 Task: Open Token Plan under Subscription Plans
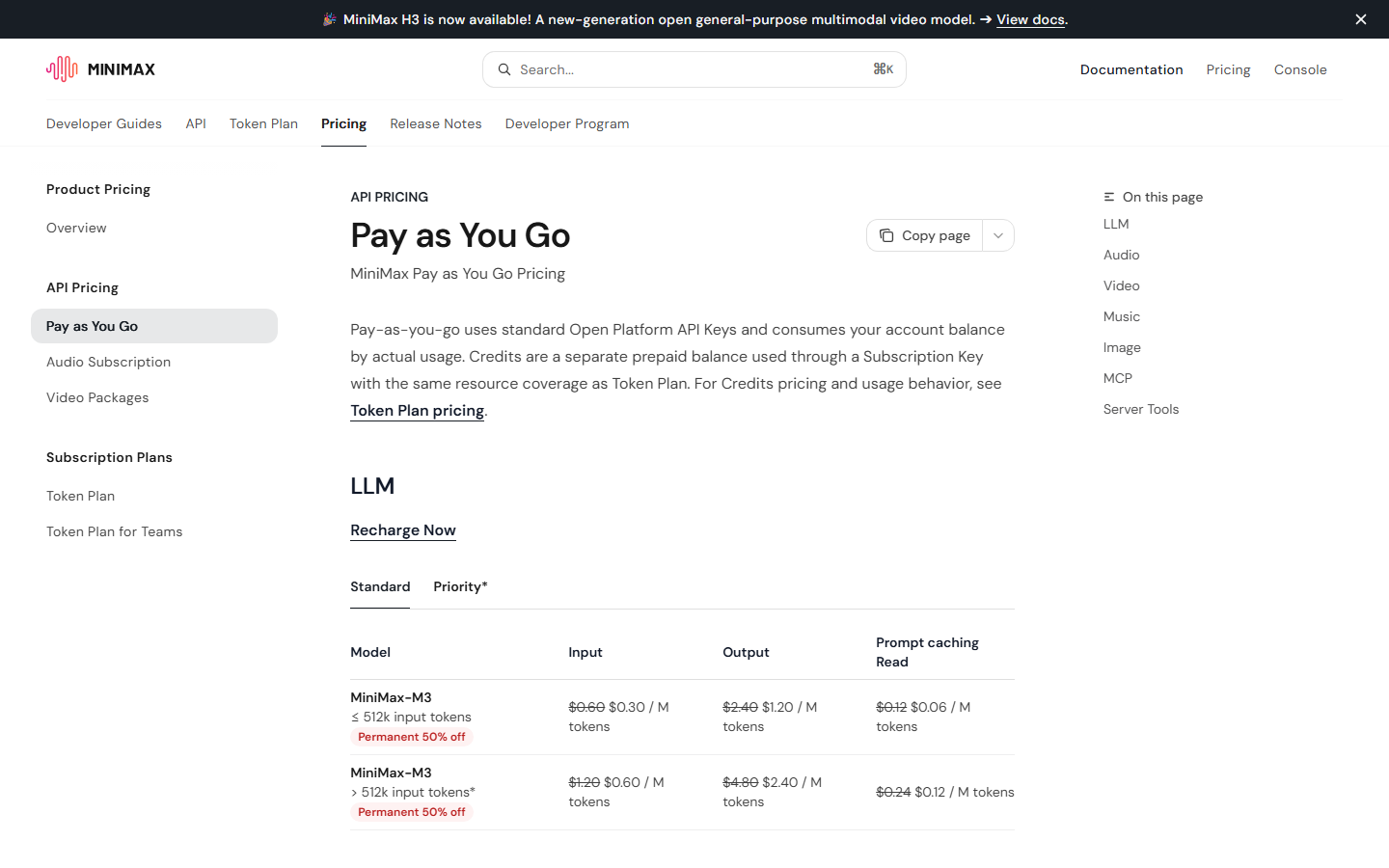80,496
